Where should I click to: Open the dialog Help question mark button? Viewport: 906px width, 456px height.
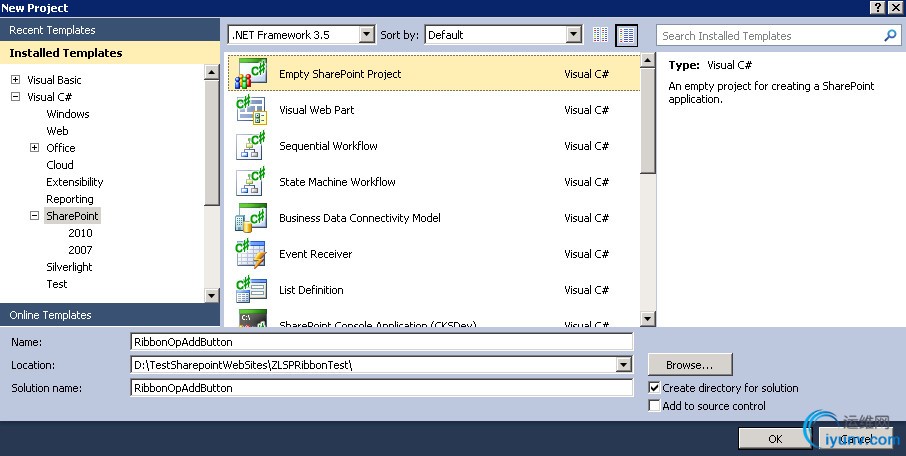click(878, 7)
